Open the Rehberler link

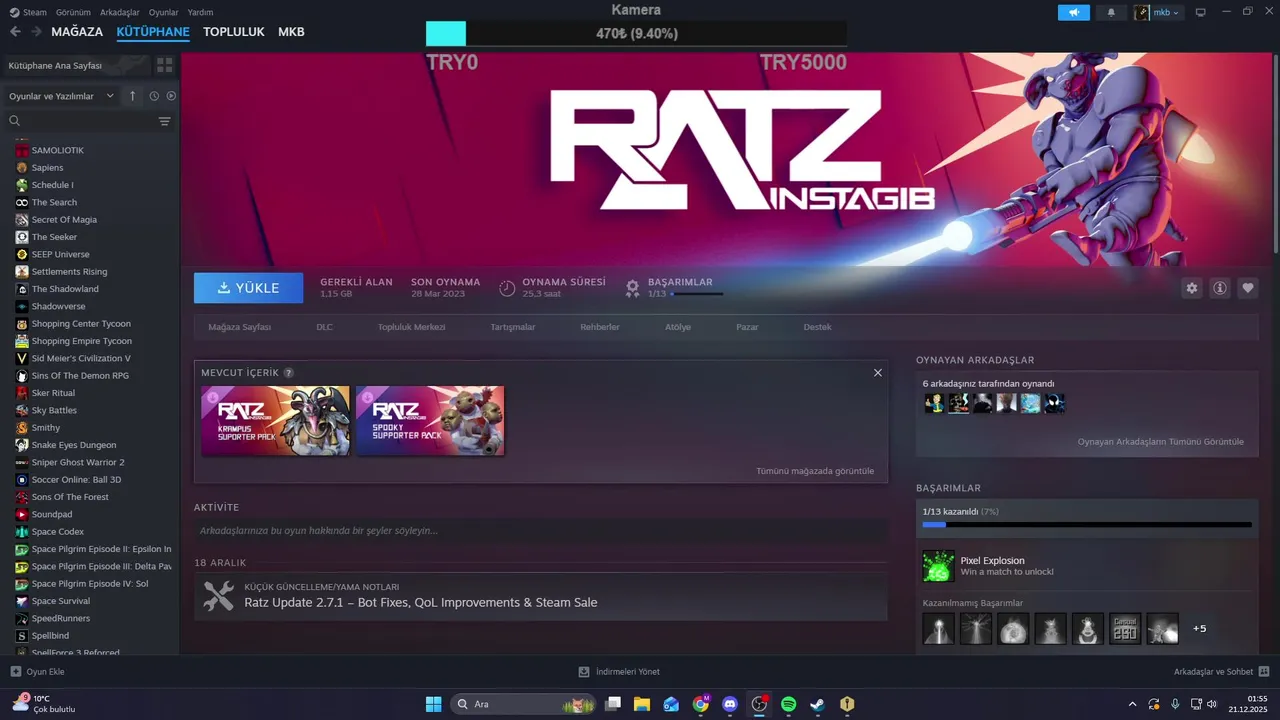click(x=600, y=327)
